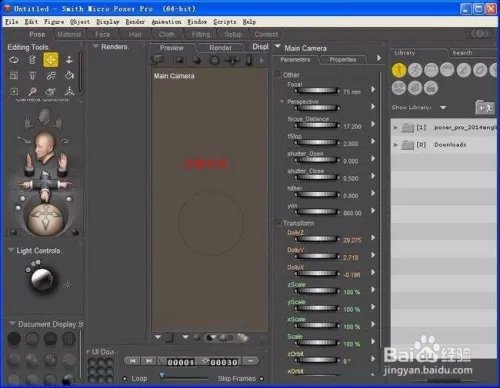Open the clapperboard library category icon
The width and height of the screenshot is (500, 388).
click(x=431, y=88)
